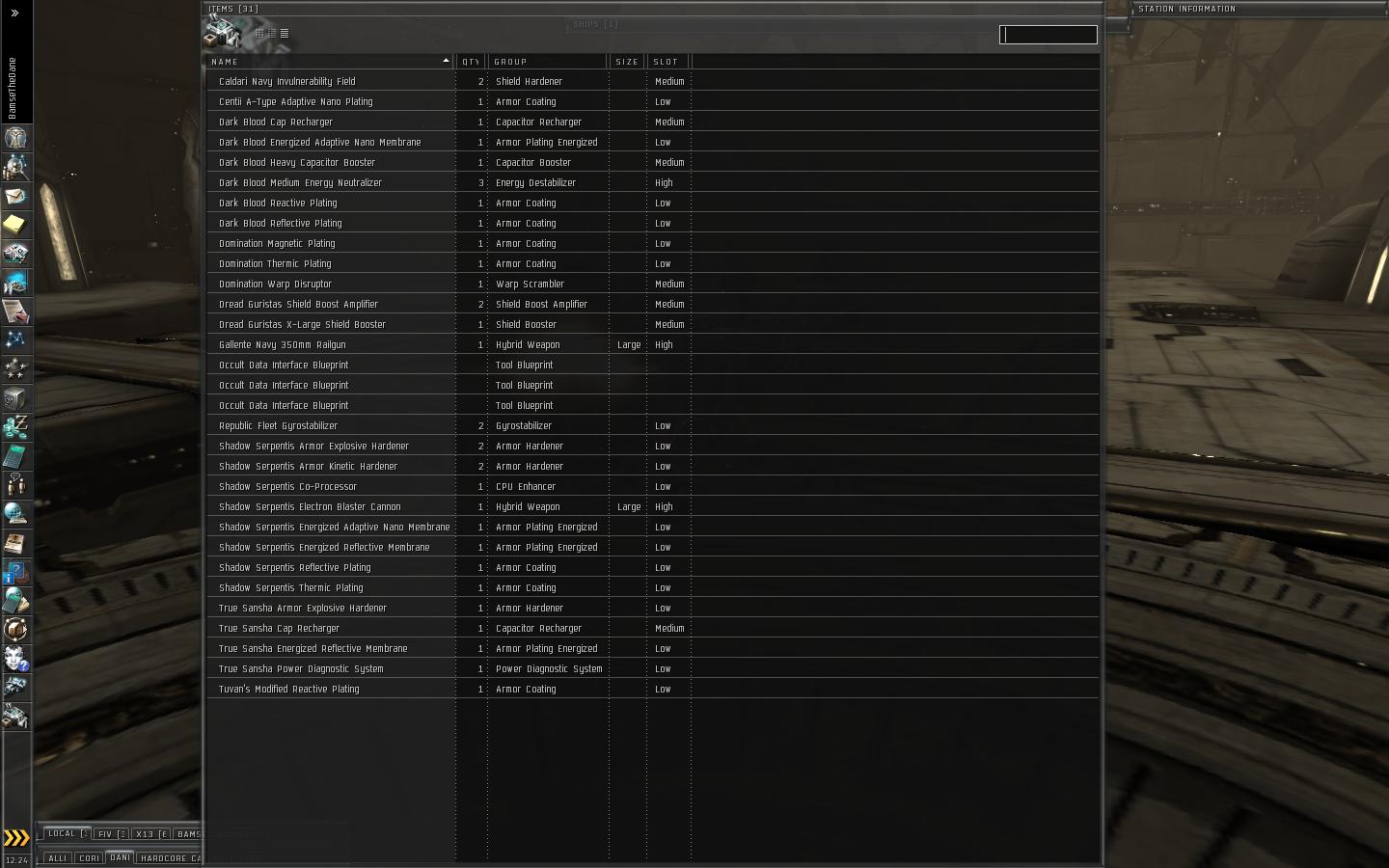Viewport: 1389px width, 868px height.
Task: Select Dread Guristas X-Large Shield Booster
Action: point(652,324)
